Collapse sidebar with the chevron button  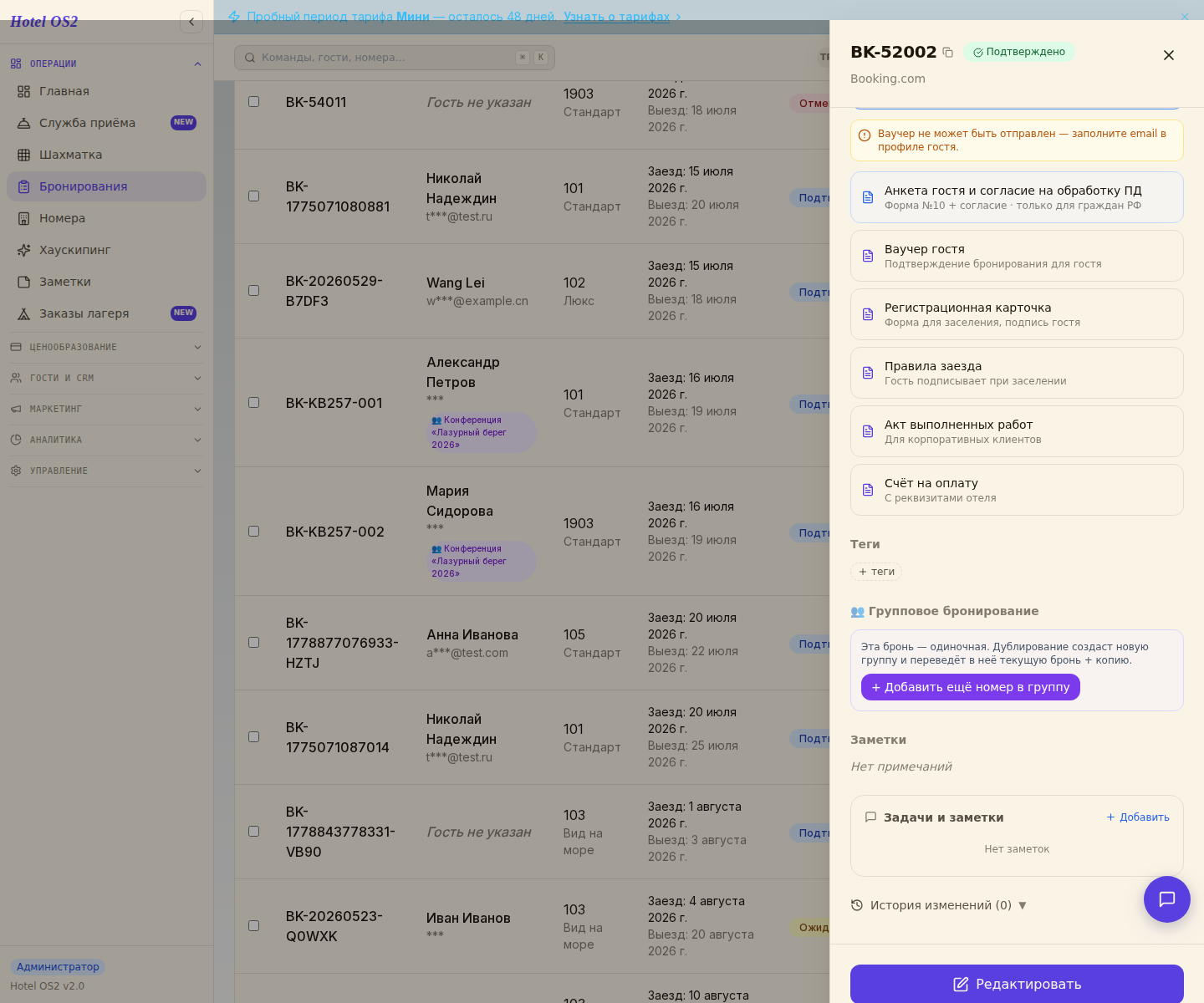[x=191, y=22]
